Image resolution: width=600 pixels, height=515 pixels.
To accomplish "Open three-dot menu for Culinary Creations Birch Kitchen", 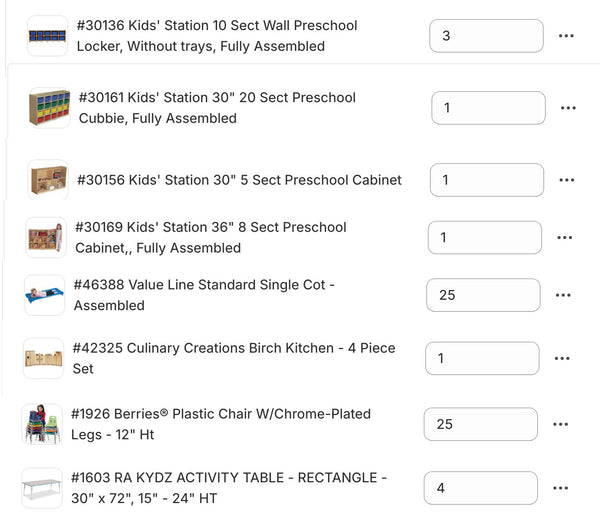I will [562, 358].
